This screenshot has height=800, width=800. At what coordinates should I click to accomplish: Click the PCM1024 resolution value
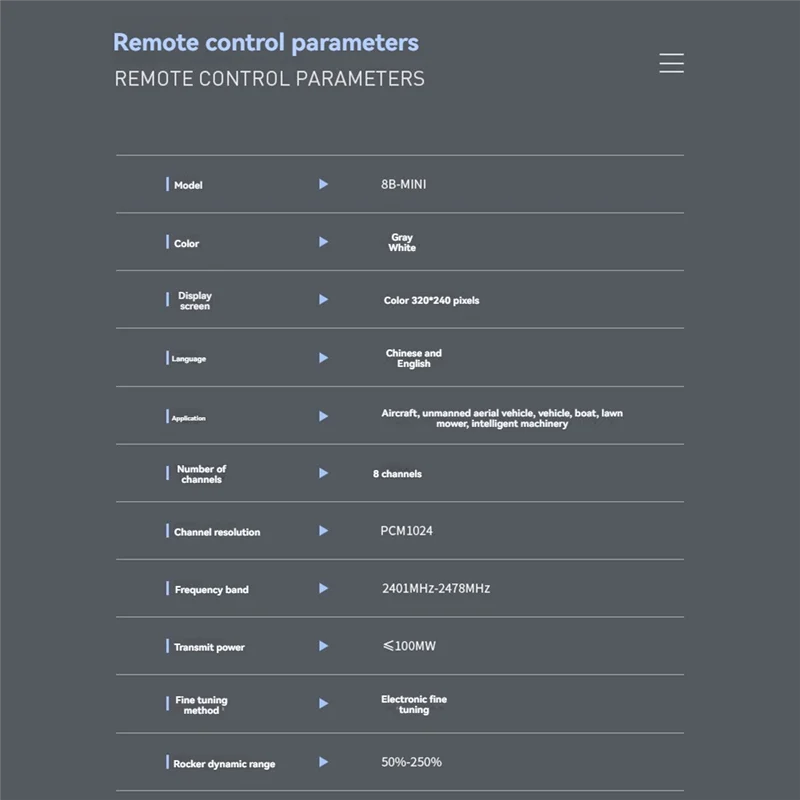coord(406,531)
